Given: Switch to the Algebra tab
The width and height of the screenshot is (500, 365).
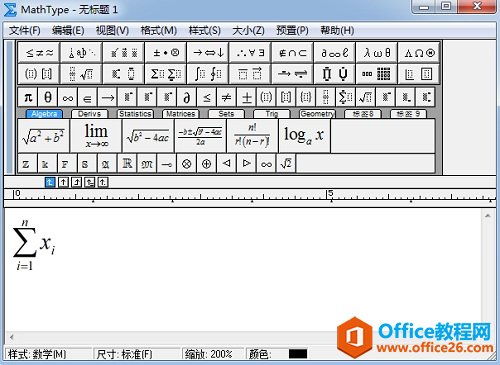Looking at the screenshot, I should tap(44, 114).
